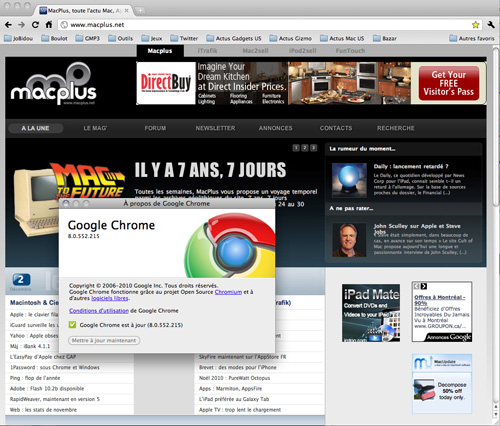Image resolution: width=500 pixels, height=426 pixels.
Task: Open Daily : lancement retardé article
Action: (411, 166)
